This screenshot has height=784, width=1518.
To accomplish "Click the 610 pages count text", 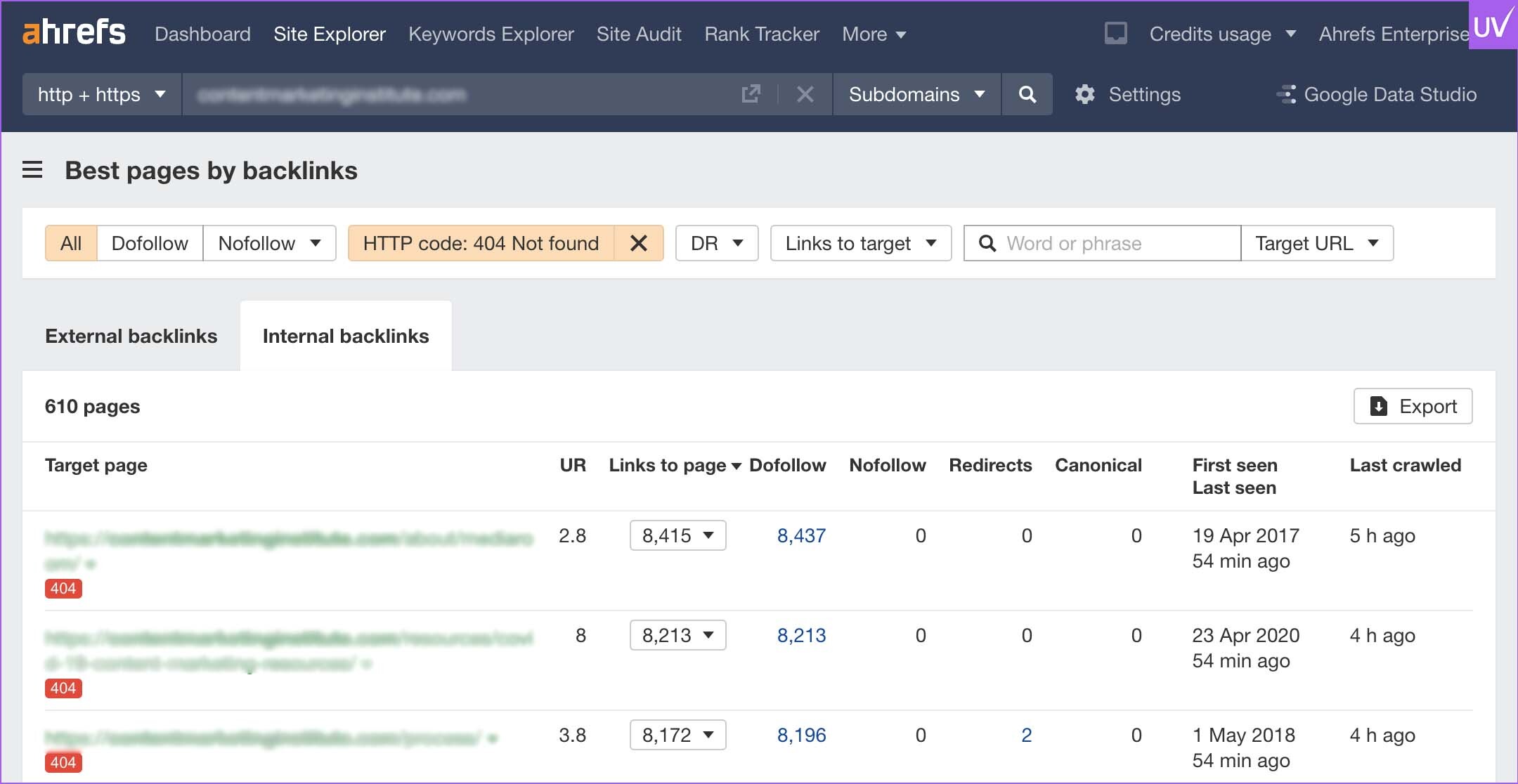I will (x=92, y=406).
